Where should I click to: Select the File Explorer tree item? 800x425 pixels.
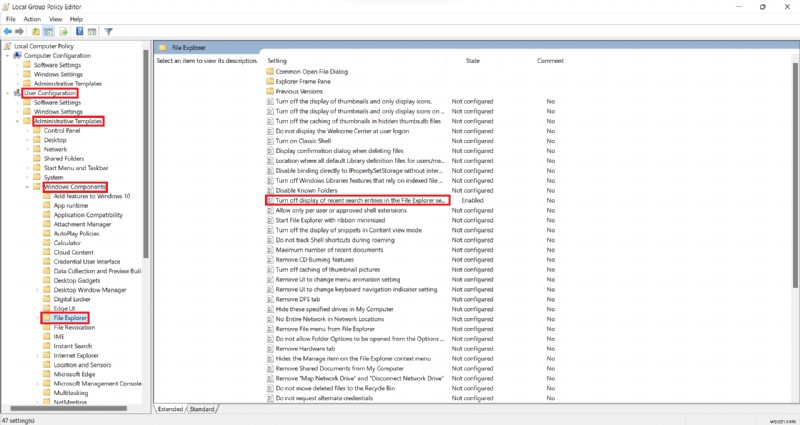(x=70, y=318)
